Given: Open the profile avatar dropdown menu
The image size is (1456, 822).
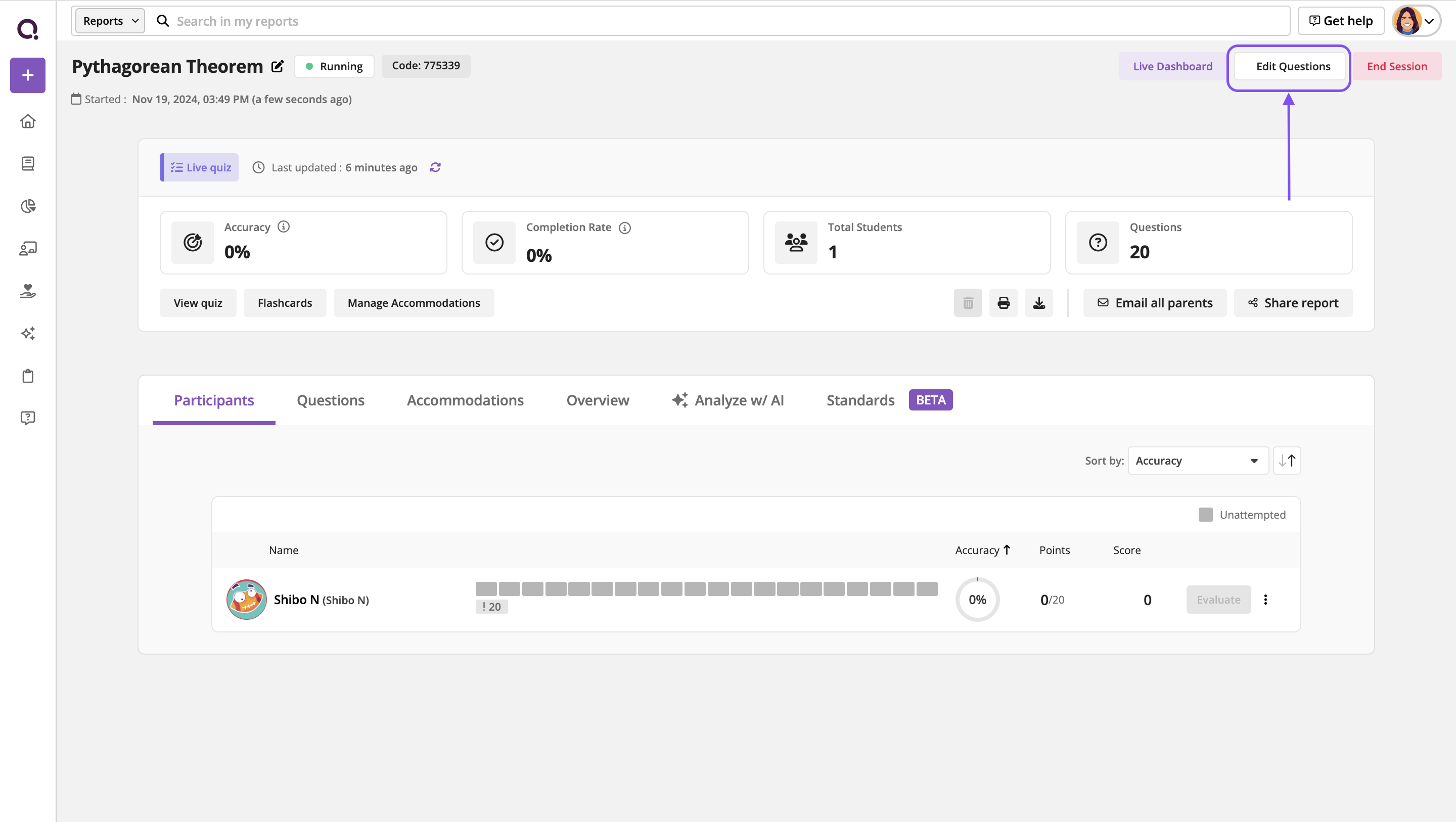Looking at the screenshot, I should [1416, 21].
